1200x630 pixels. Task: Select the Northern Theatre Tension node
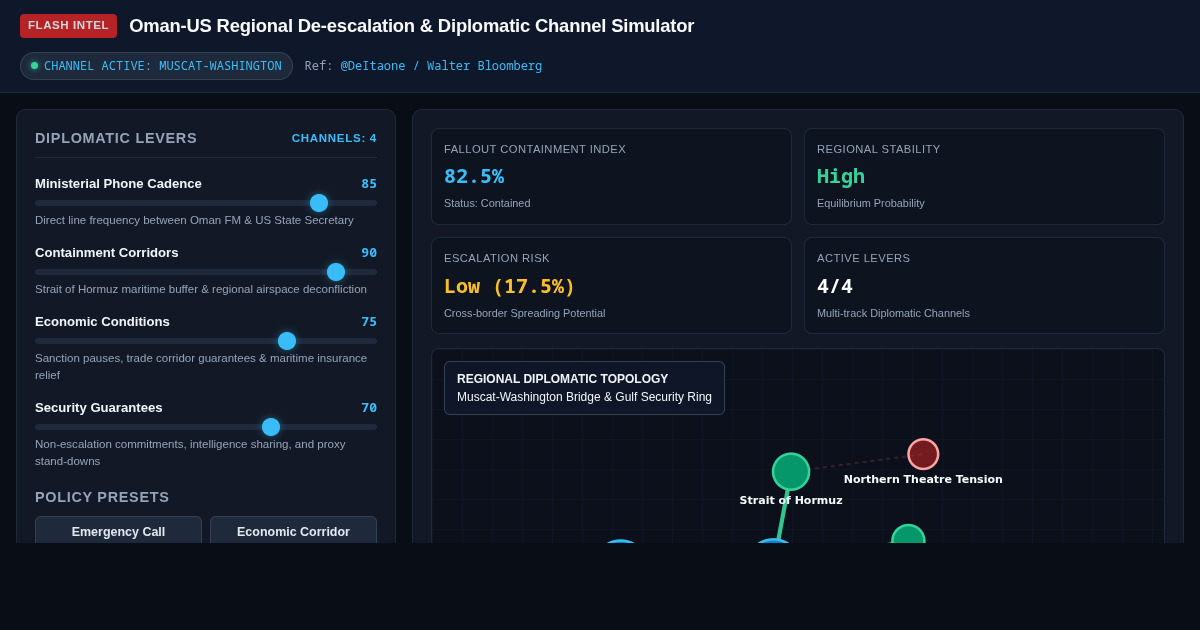[923, 454]
